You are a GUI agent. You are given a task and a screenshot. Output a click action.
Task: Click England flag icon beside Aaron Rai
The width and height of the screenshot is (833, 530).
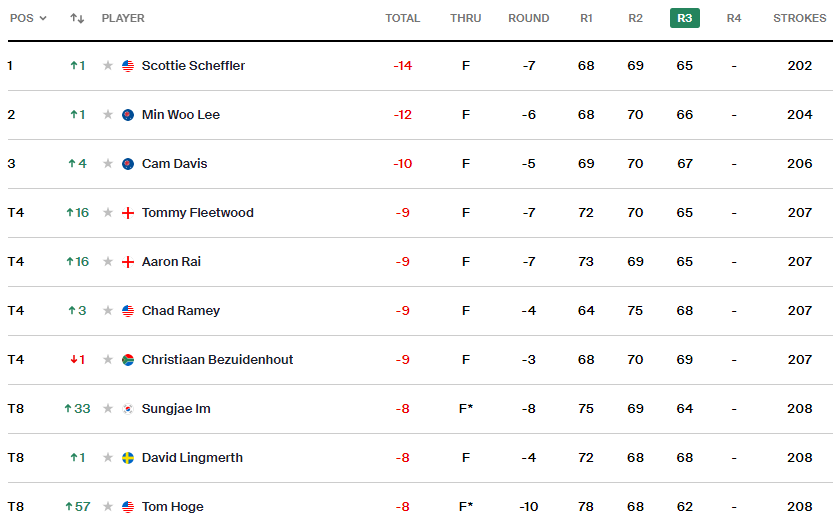point(128,262)
